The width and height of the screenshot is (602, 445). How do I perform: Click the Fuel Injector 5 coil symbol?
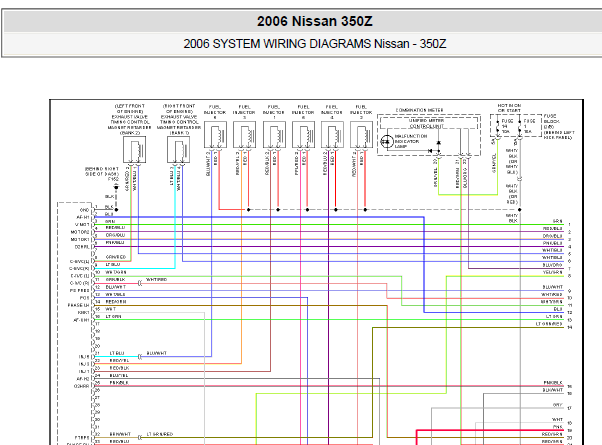point(215,135)
